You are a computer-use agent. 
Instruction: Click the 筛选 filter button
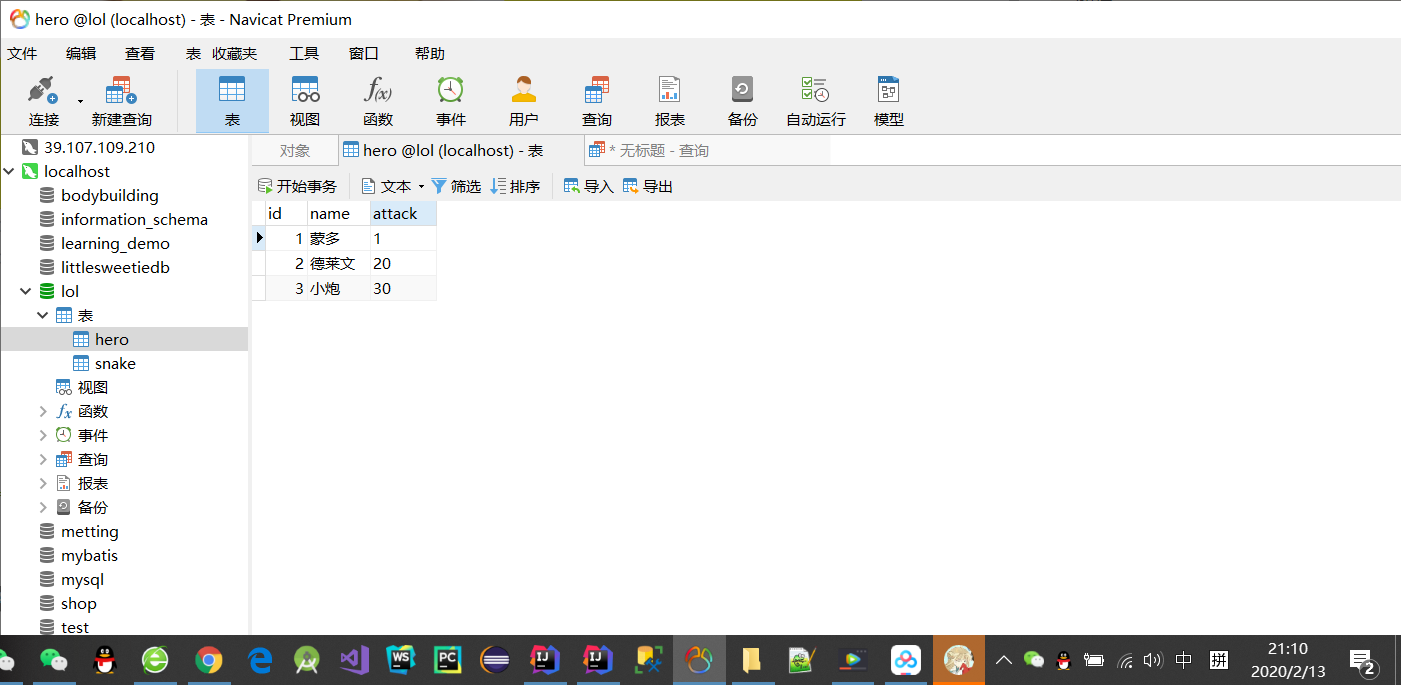(456, 186)
